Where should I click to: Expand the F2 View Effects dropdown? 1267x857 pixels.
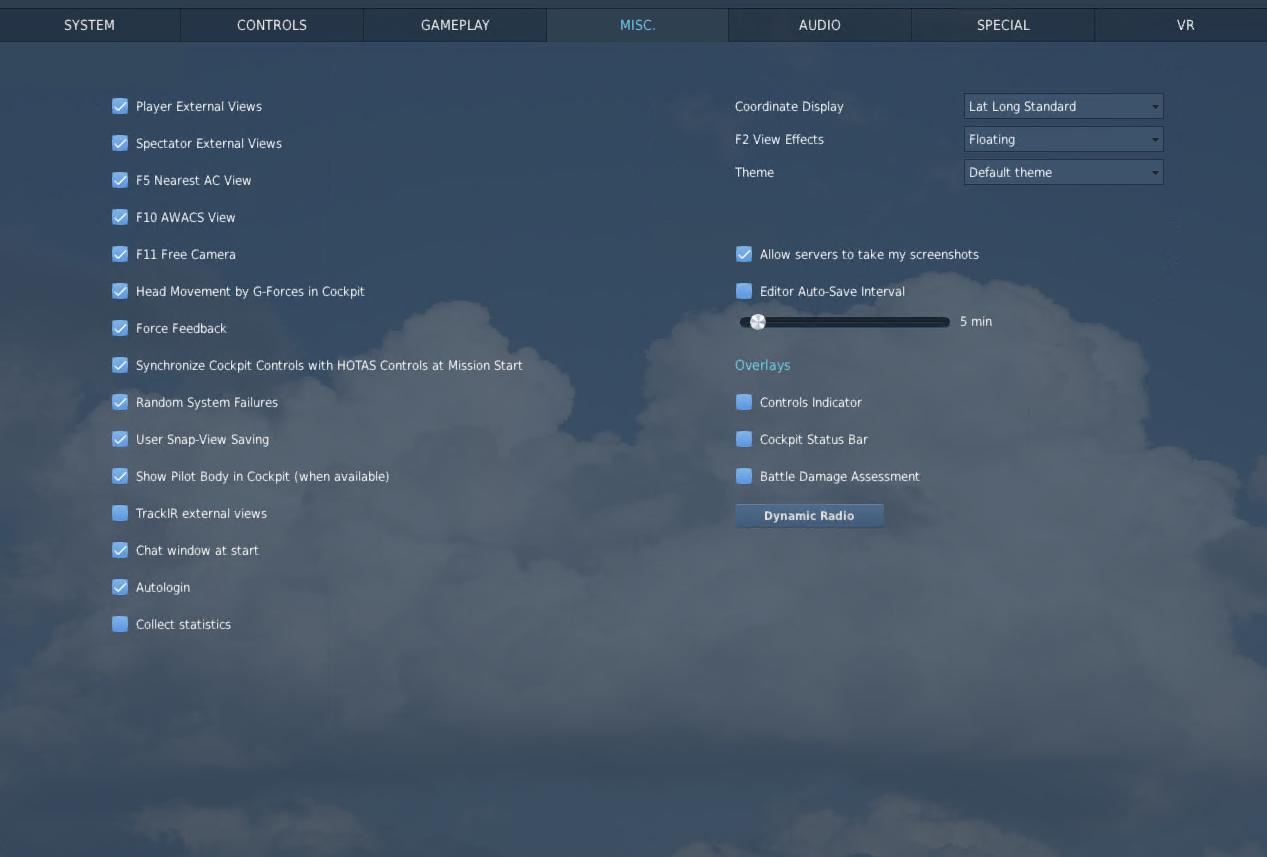[1063, 139]
